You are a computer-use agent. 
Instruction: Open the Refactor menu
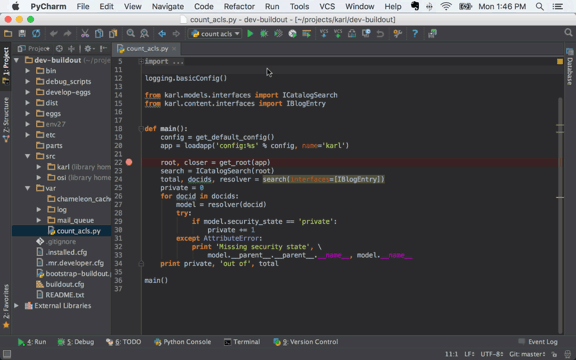239,6
